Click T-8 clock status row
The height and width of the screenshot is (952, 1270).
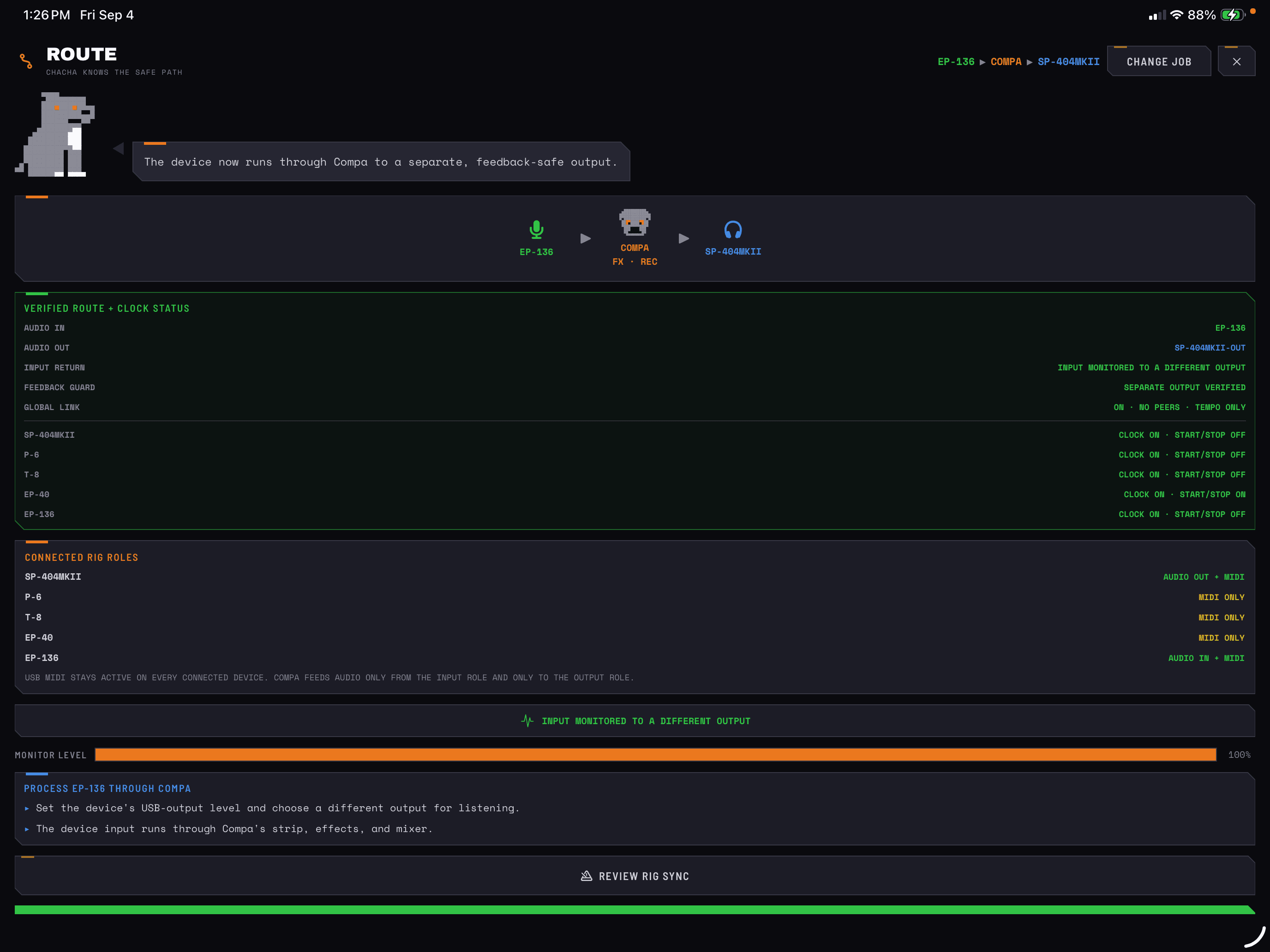pyautogui.click(x=635, y=475)
